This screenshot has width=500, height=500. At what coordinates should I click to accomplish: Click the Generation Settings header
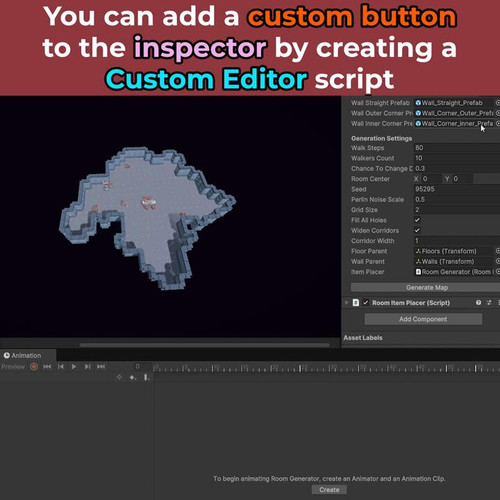tap(381, 138)
